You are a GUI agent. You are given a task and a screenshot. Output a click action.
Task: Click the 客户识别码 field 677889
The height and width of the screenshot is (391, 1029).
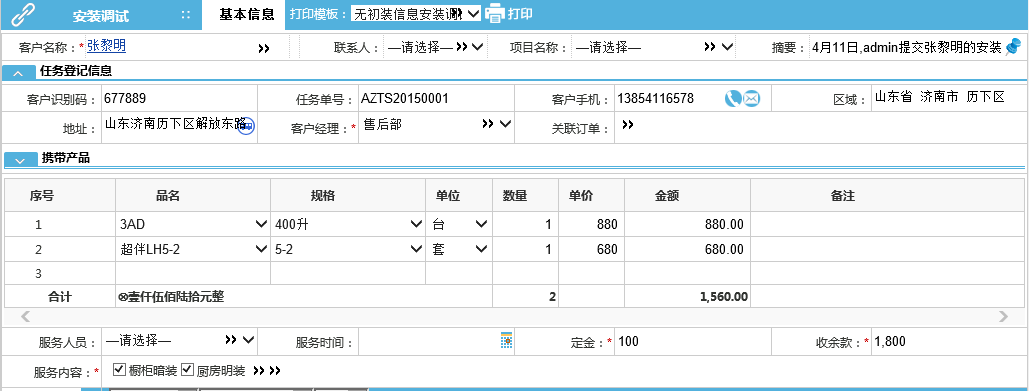pos(178,99)
